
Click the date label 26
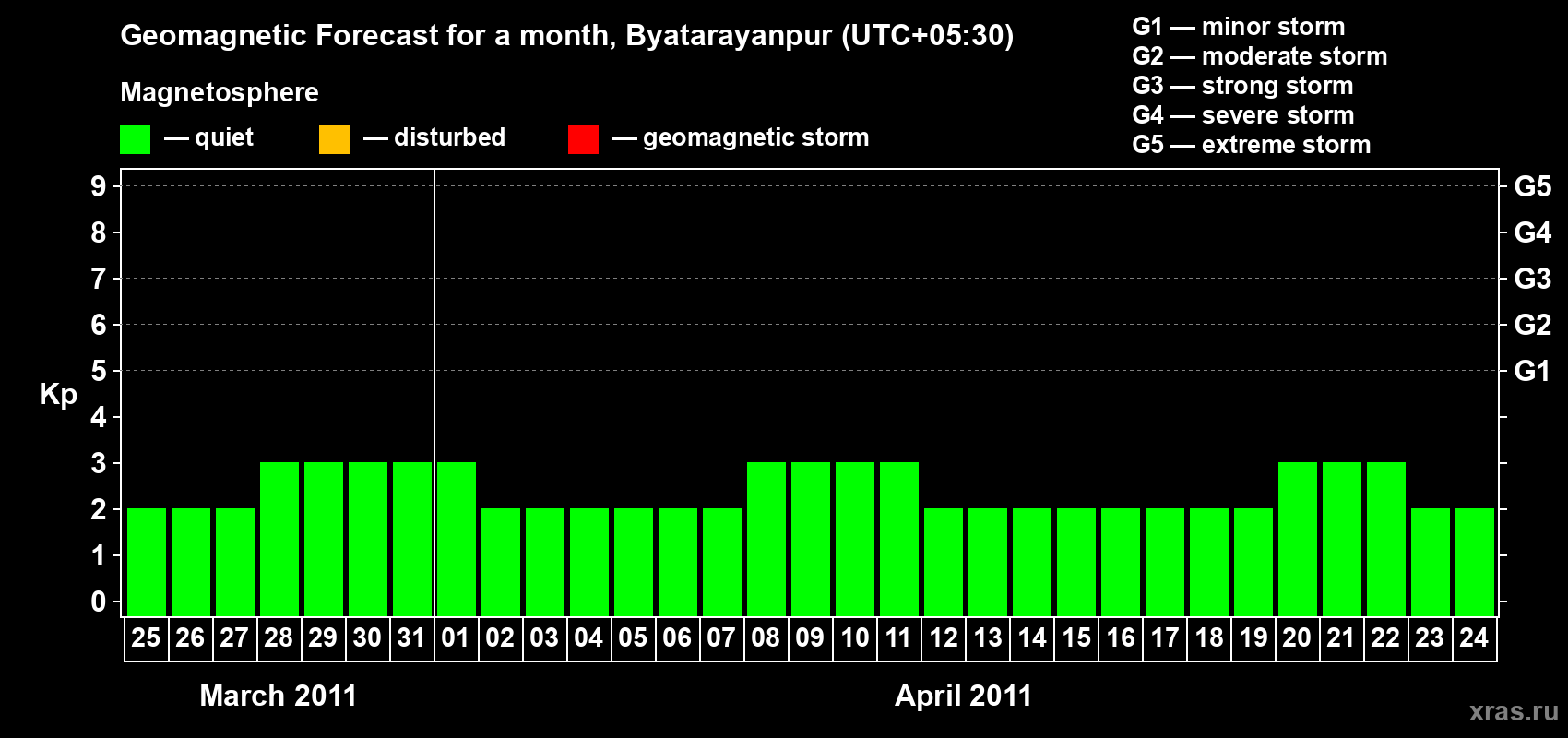[x=190, y=638]
